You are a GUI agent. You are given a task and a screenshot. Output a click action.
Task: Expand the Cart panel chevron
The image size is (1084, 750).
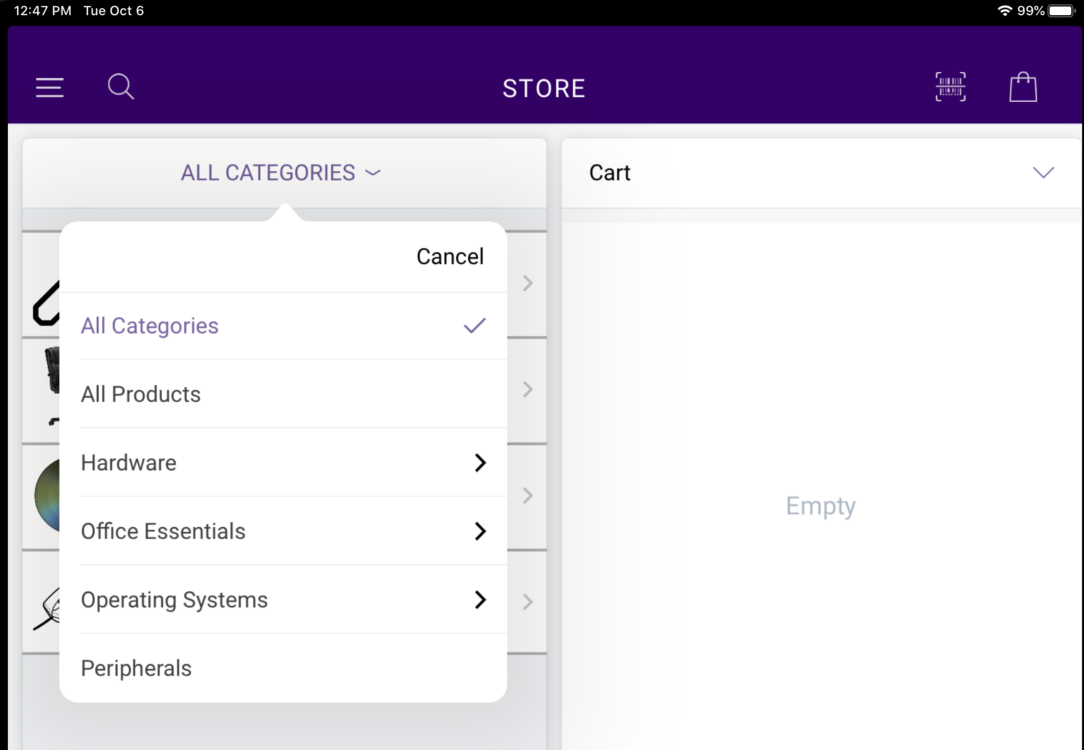pos(1043,173)
